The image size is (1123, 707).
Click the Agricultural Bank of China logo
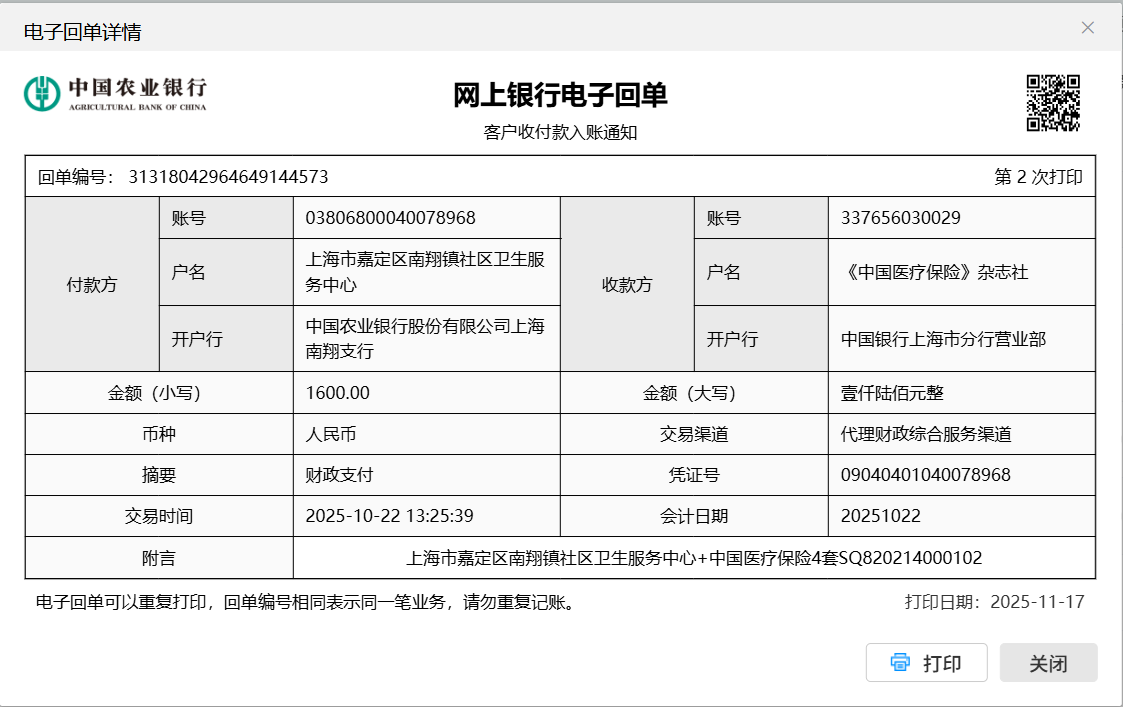click(x=115, y=94)
